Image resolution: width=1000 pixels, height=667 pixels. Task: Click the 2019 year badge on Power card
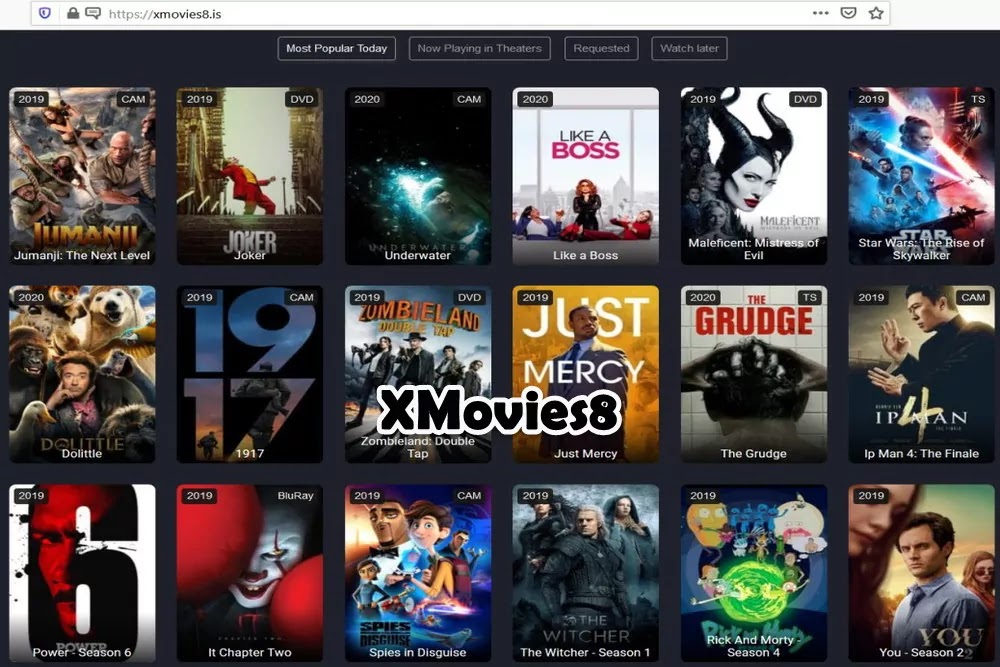pyautogui.click(x=31, y=495)
